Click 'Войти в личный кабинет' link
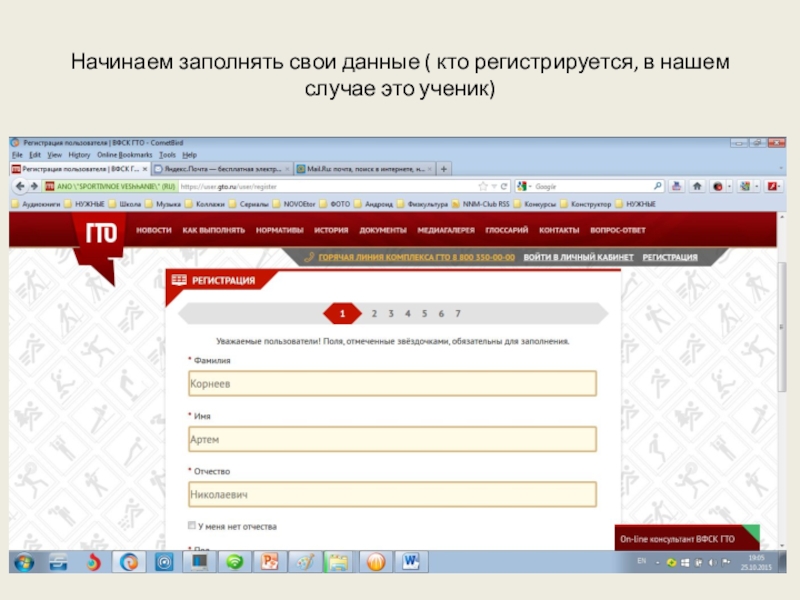Viewport: 800px width, 600px height. (578, 257)
